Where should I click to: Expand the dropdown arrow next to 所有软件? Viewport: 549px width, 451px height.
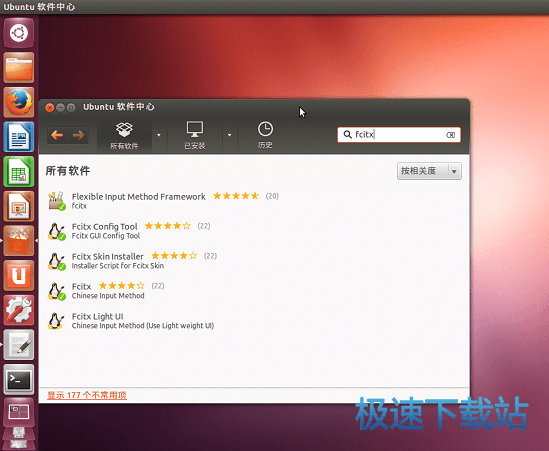(x=159, y=135)
